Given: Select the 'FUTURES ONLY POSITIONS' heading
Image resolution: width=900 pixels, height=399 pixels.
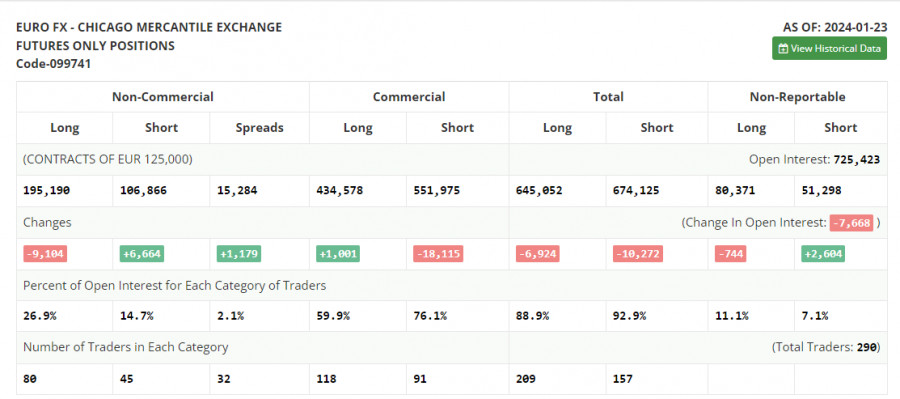Looking at the screenshot, I should coord(95,45).
